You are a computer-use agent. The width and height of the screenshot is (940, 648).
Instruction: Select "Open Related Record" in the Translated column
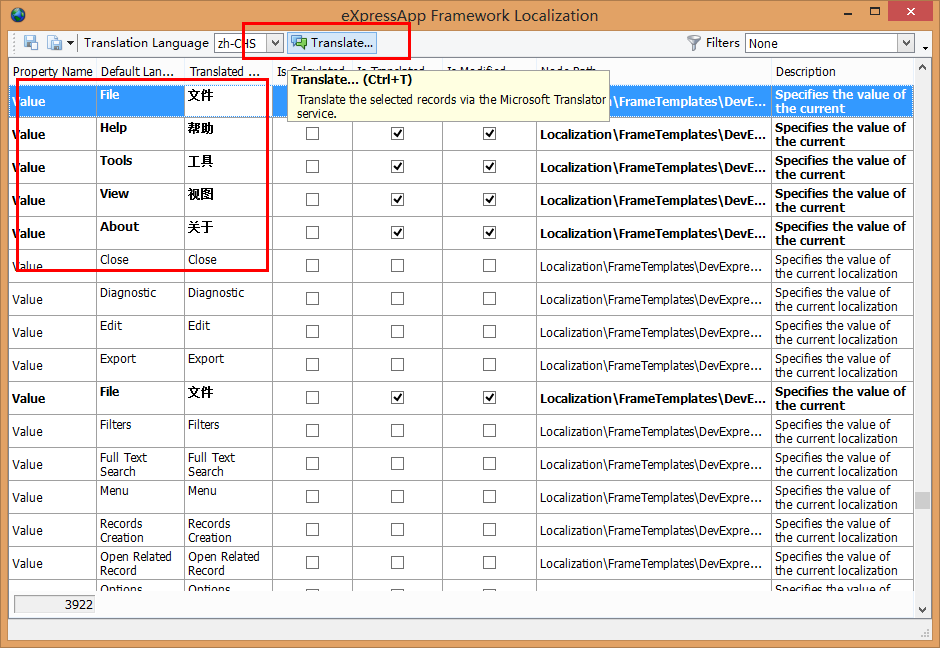pos(228,563)
